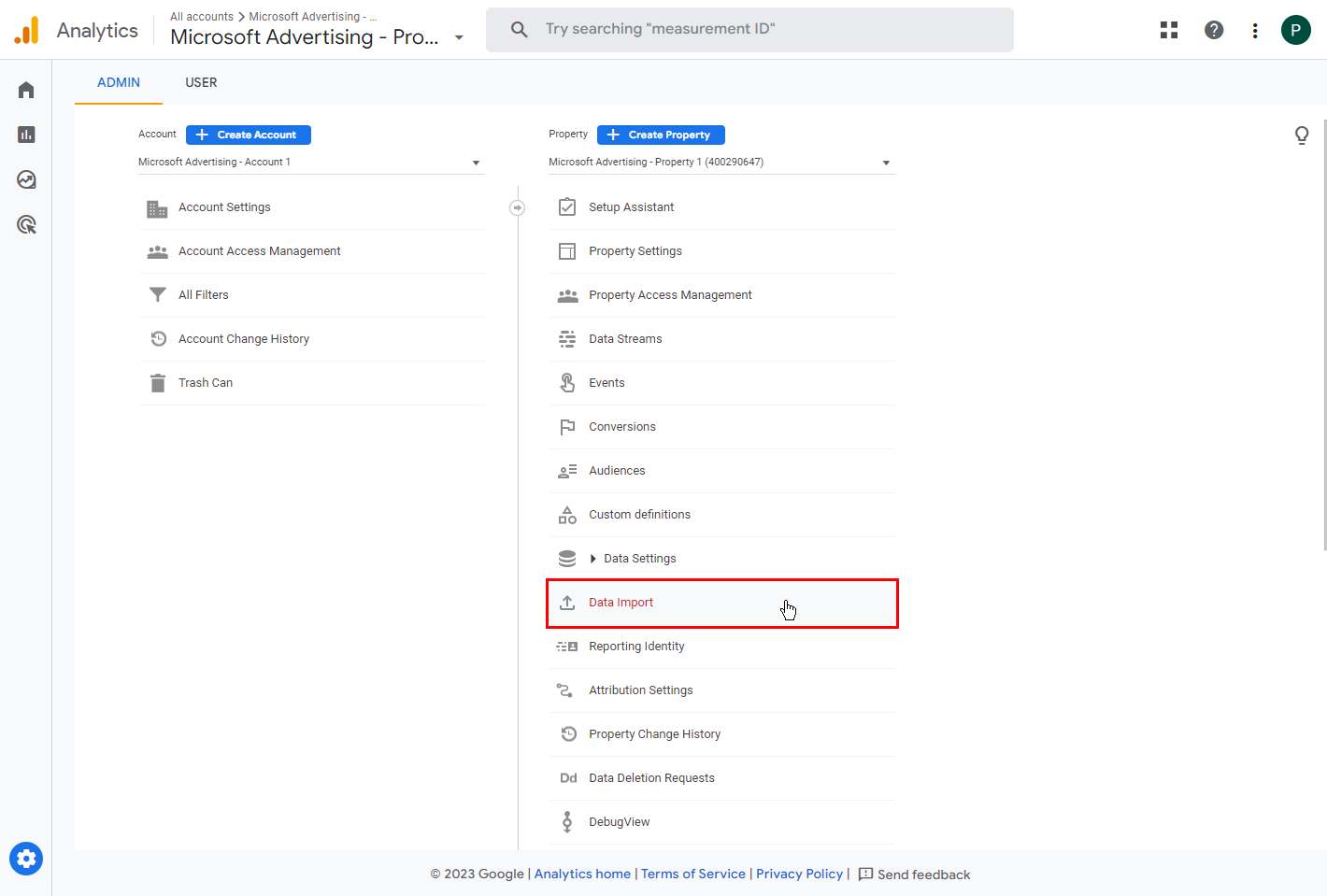The width and height of the screenshot is (1327, 896).
Task: Open the Google apps grid icon
Action: click(1169, 30)
